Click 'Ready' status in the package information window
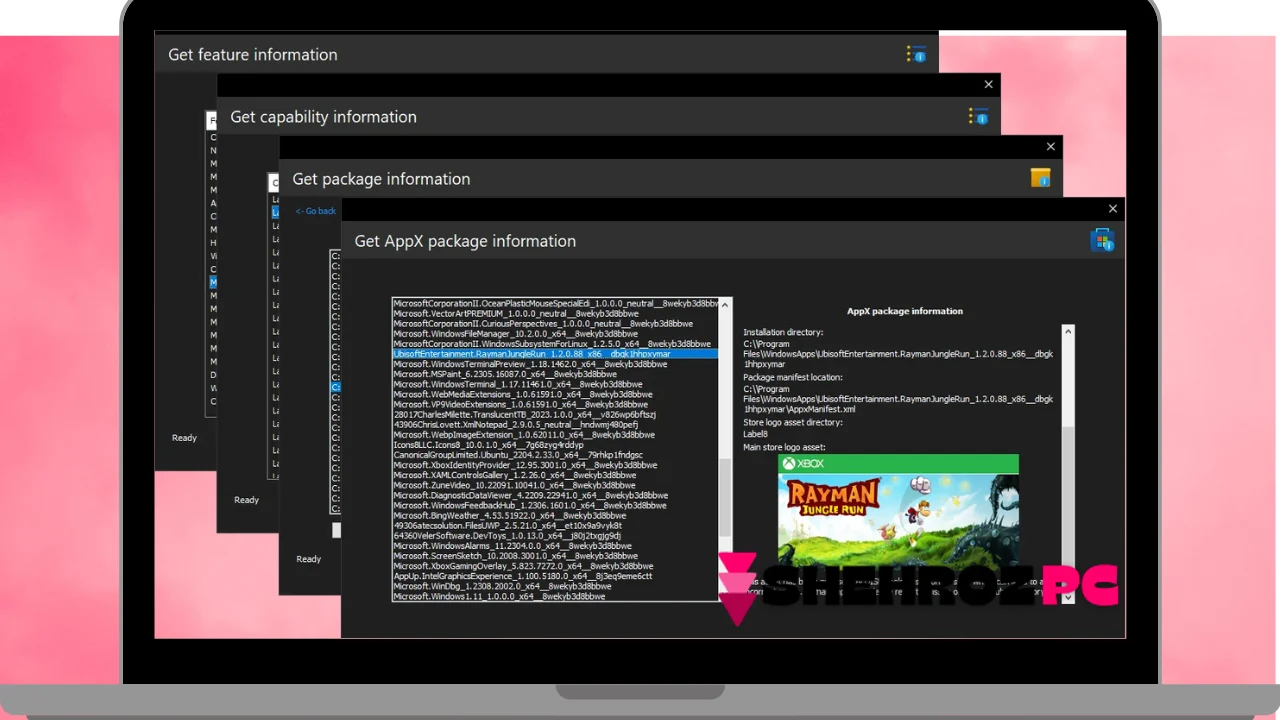The width and height of the screenshot is (1280, 720). [308, 559]
